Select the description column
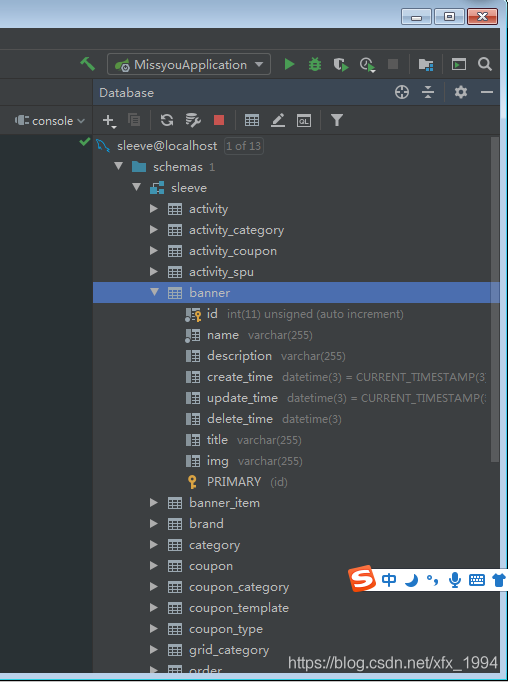Image resolution: width=508 pixels, height=682 pixels. [239, 356]
